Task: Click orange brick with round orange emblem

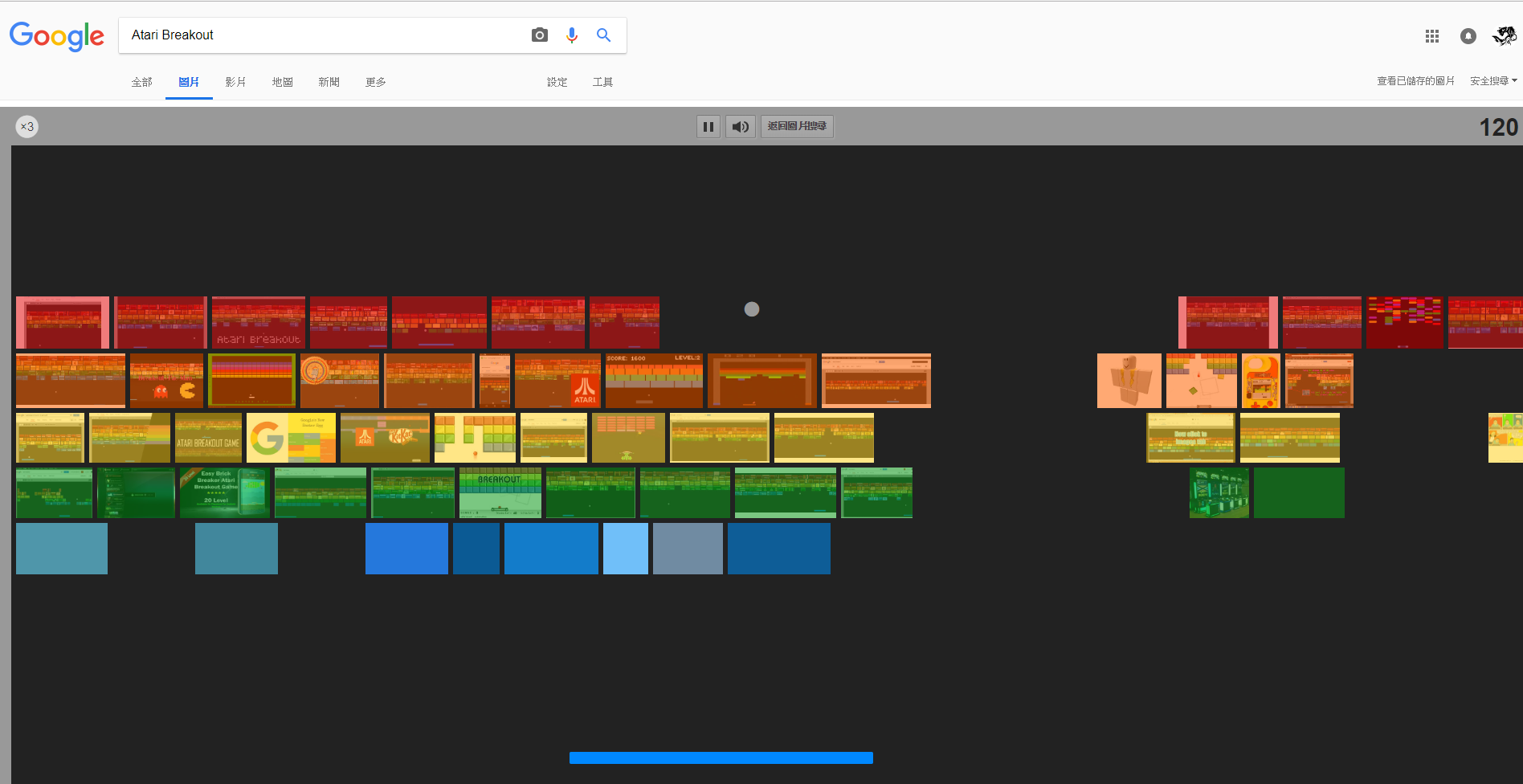Action: tap(340, 381)
